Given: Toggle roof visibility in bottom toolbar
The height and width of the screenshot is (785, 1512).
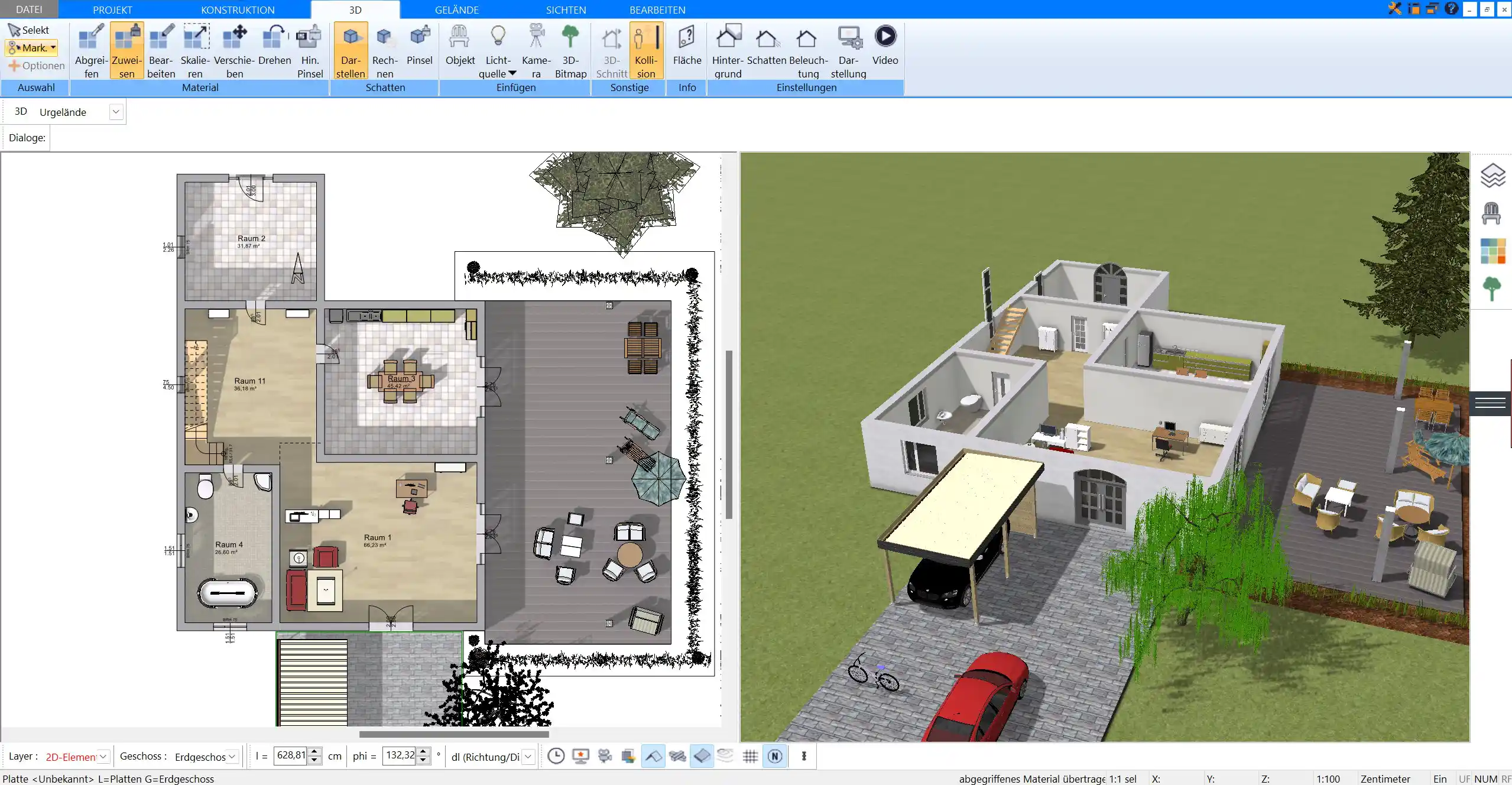Looking at the screenshot, I should (653, 756).
